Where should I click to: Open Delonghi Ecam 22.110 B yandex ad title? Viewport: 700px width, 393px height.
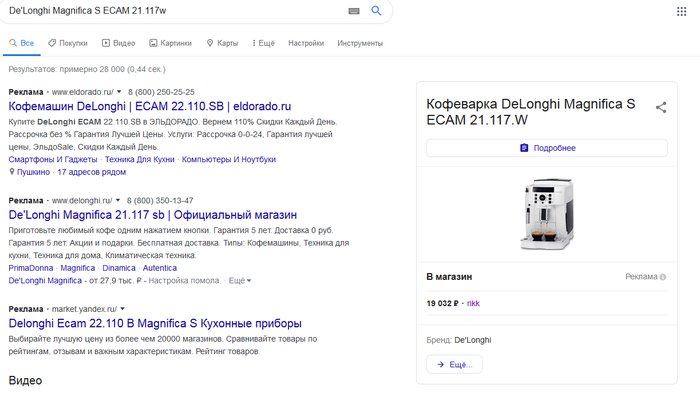[155, 323]
